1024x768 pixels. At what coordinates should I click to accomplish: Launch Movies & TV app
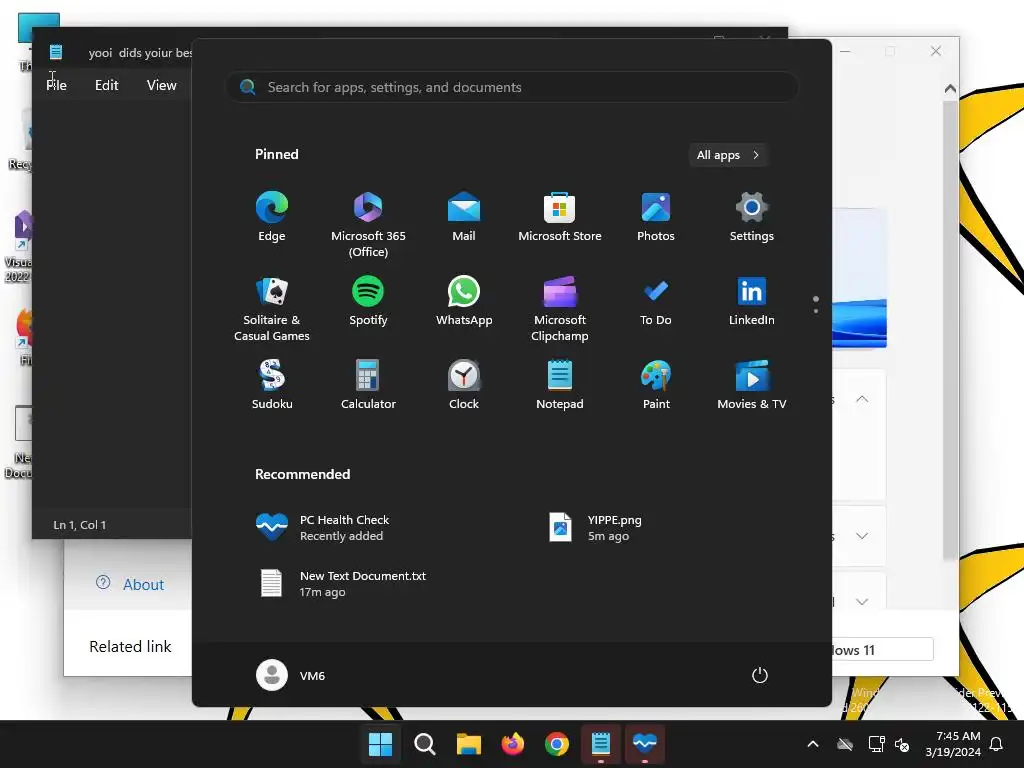[752, 385]
